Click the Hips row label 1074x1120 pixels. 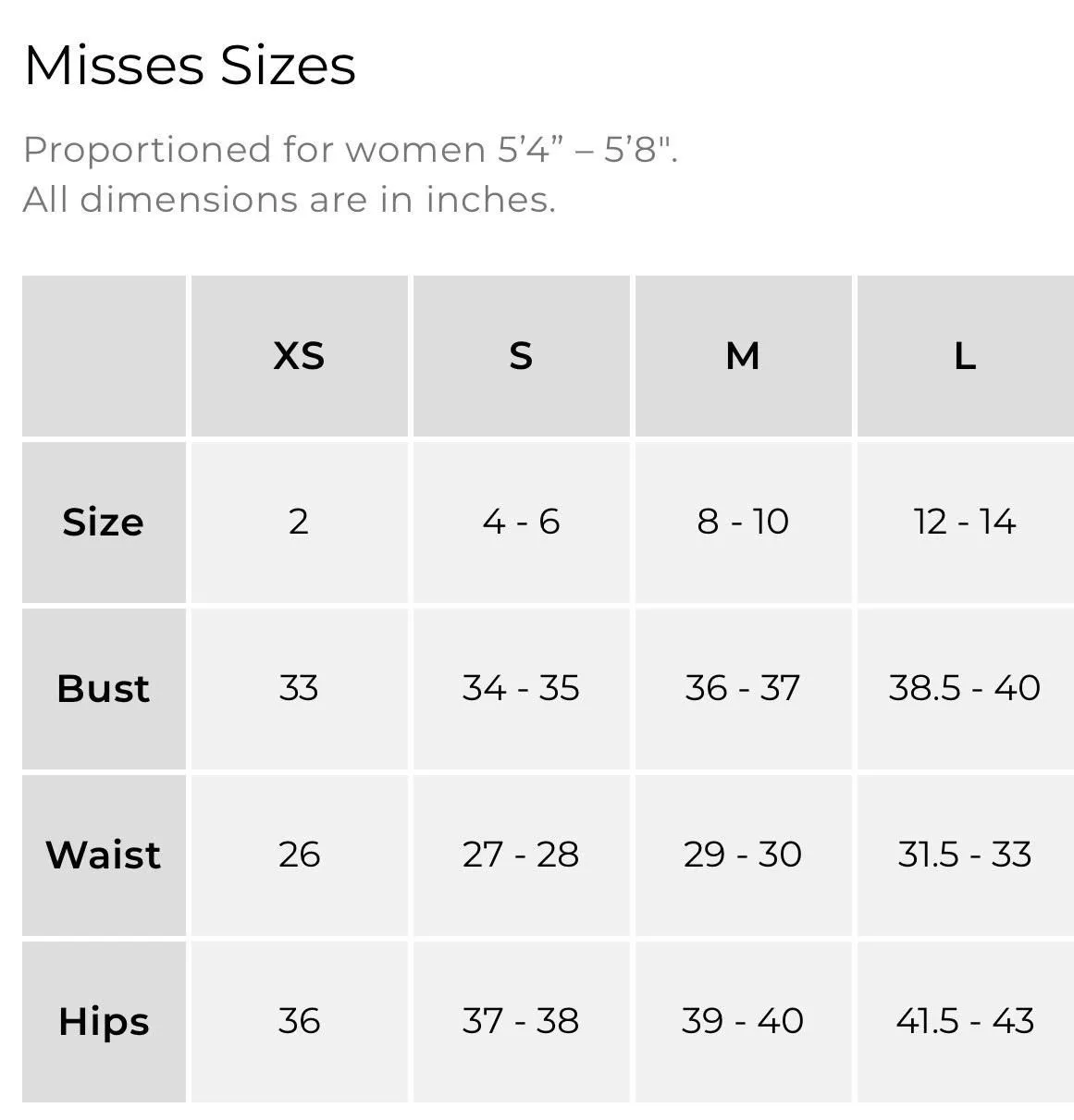(x=104, y=1022)
